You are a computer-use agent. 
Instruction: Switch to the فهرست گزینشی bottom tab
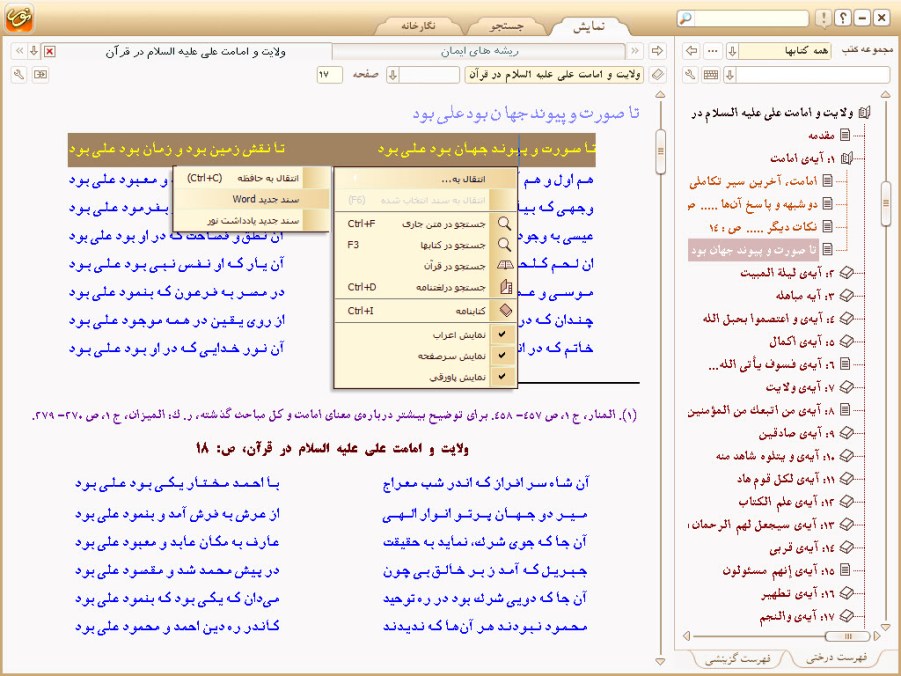click(737, 659)
